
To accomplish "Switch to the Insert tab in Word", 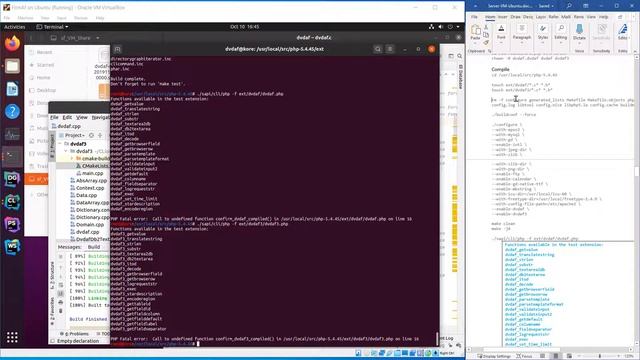I will coord(502,17).
